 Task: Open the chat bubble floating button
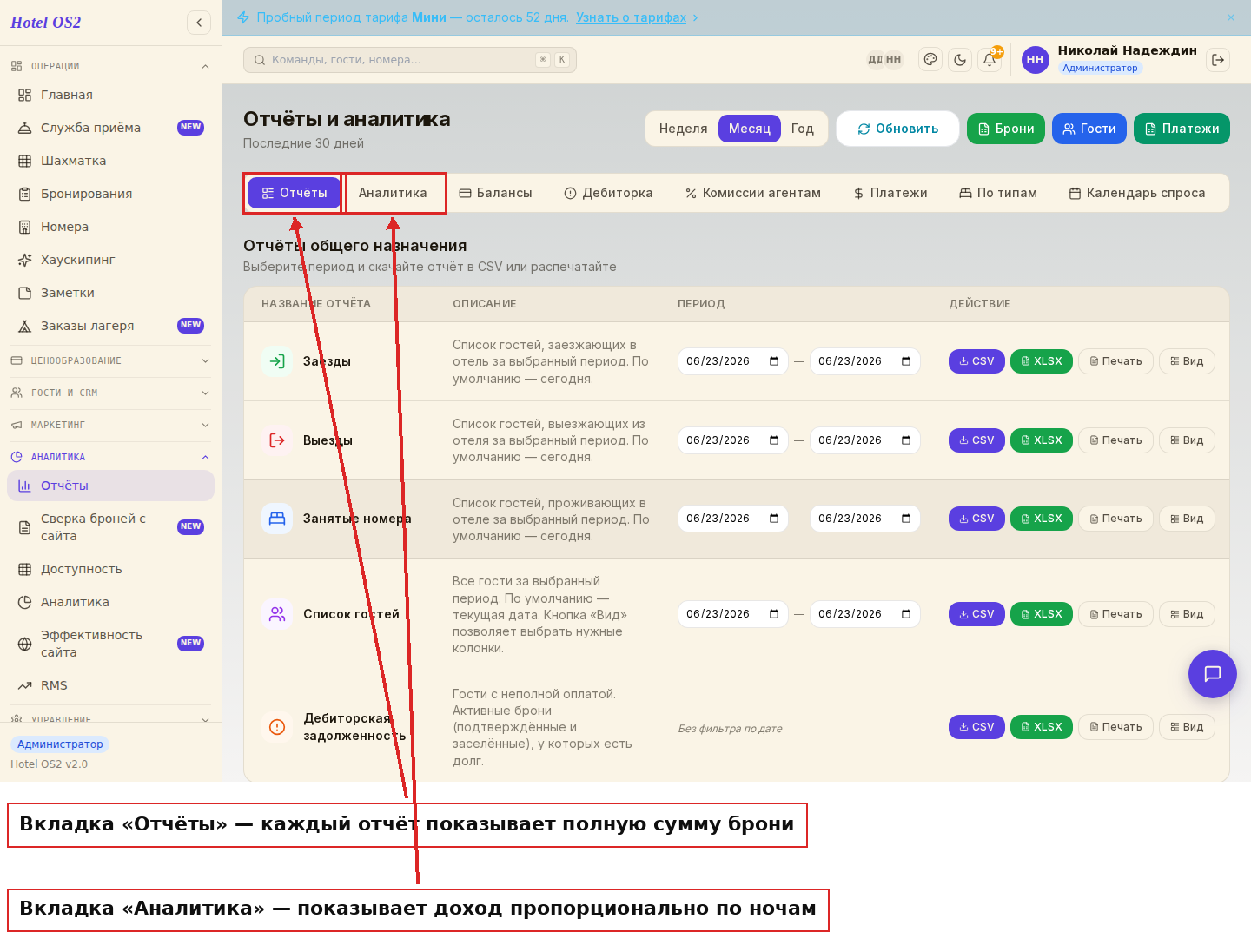coord(1213,674)
